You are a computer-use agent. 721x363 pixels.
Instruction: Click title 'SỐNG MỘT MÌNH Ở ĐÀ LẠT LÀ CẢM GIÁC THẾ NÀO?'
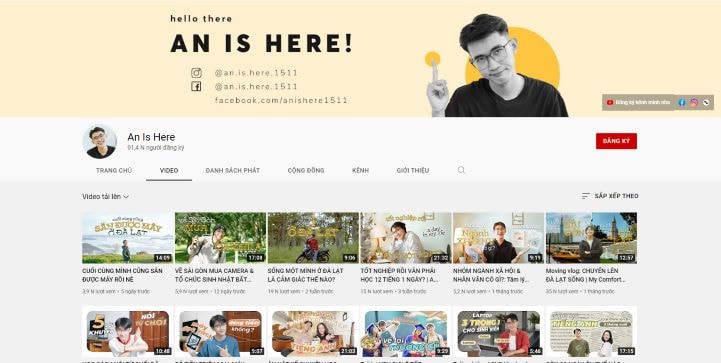305,275
